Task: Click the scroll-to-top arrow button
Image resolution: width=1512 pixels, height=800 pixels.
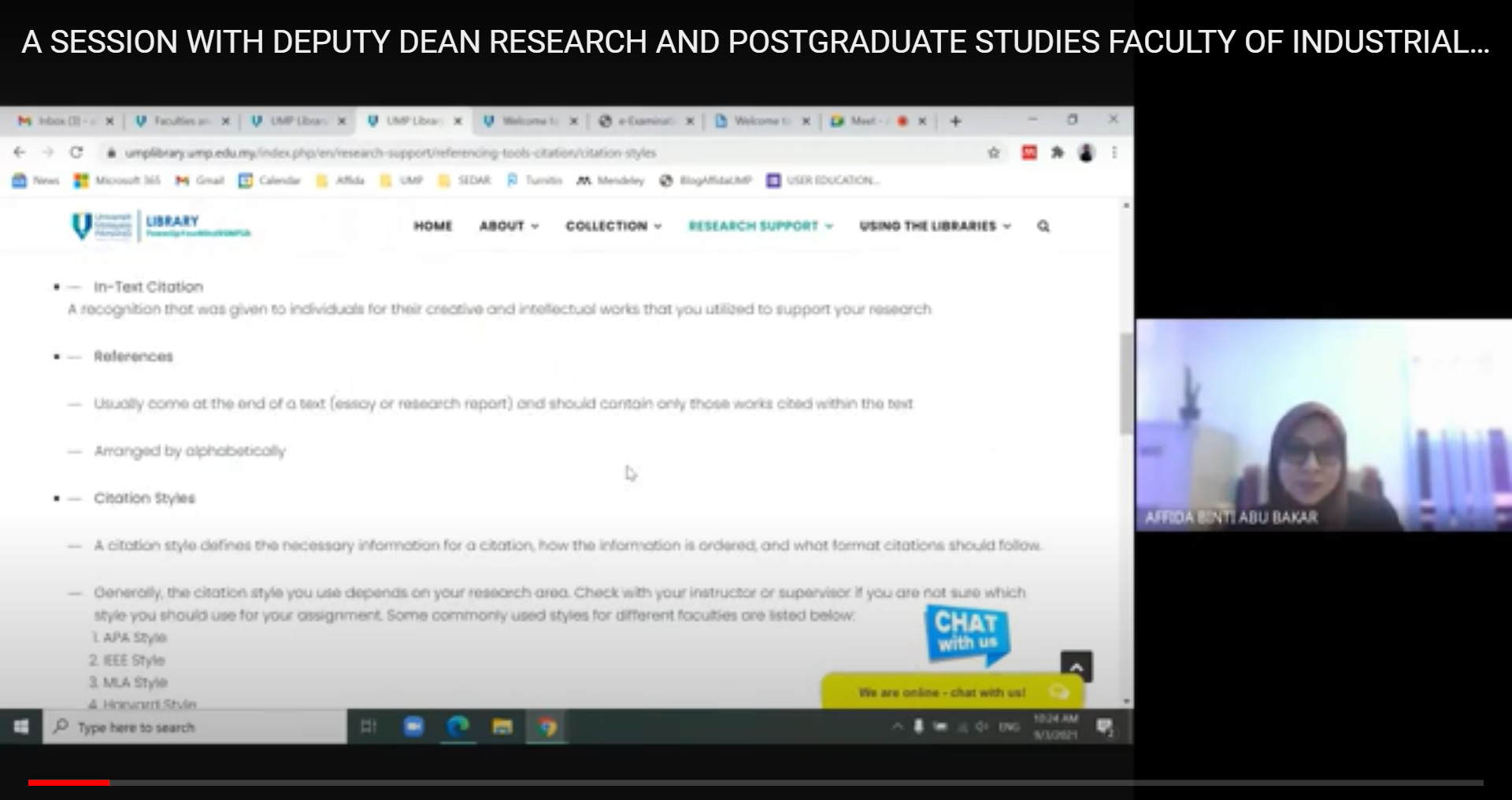Action: [x=1077, y=666]
